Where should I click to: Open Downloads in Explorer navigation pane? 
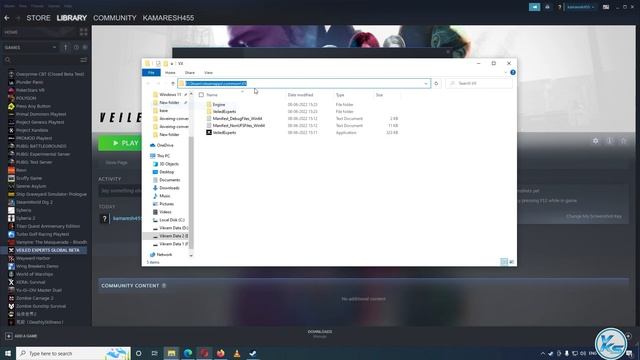point(166,188)
